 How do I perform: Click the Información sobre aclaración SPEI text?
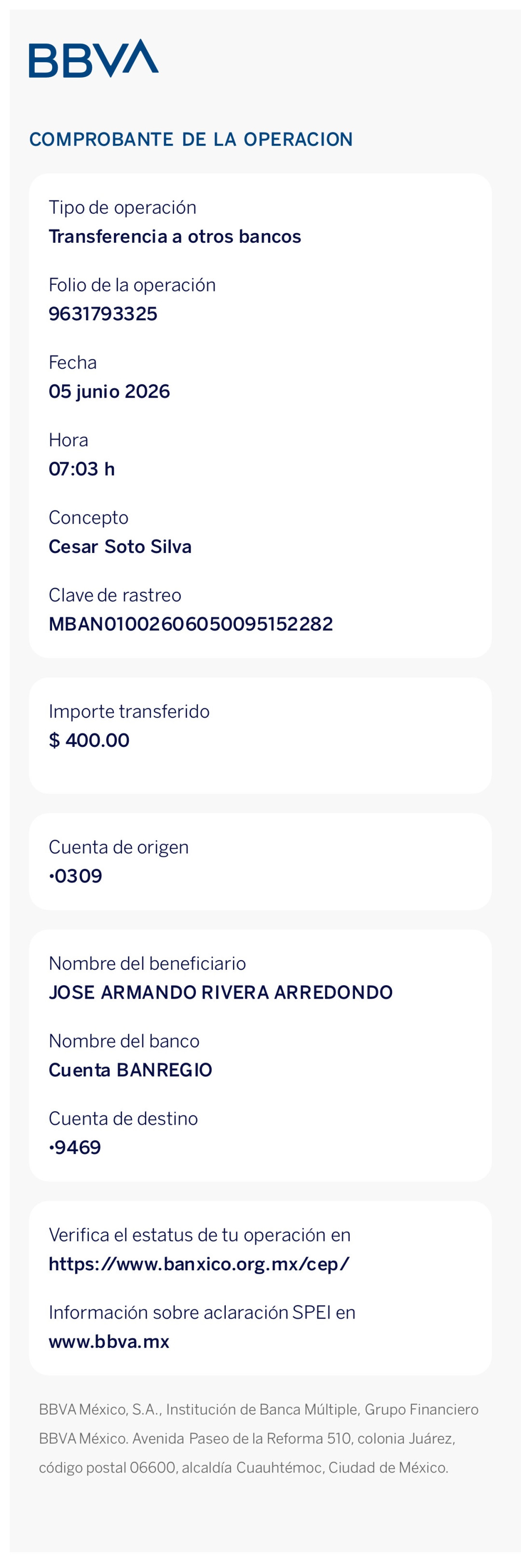(x=202, y=1312)
